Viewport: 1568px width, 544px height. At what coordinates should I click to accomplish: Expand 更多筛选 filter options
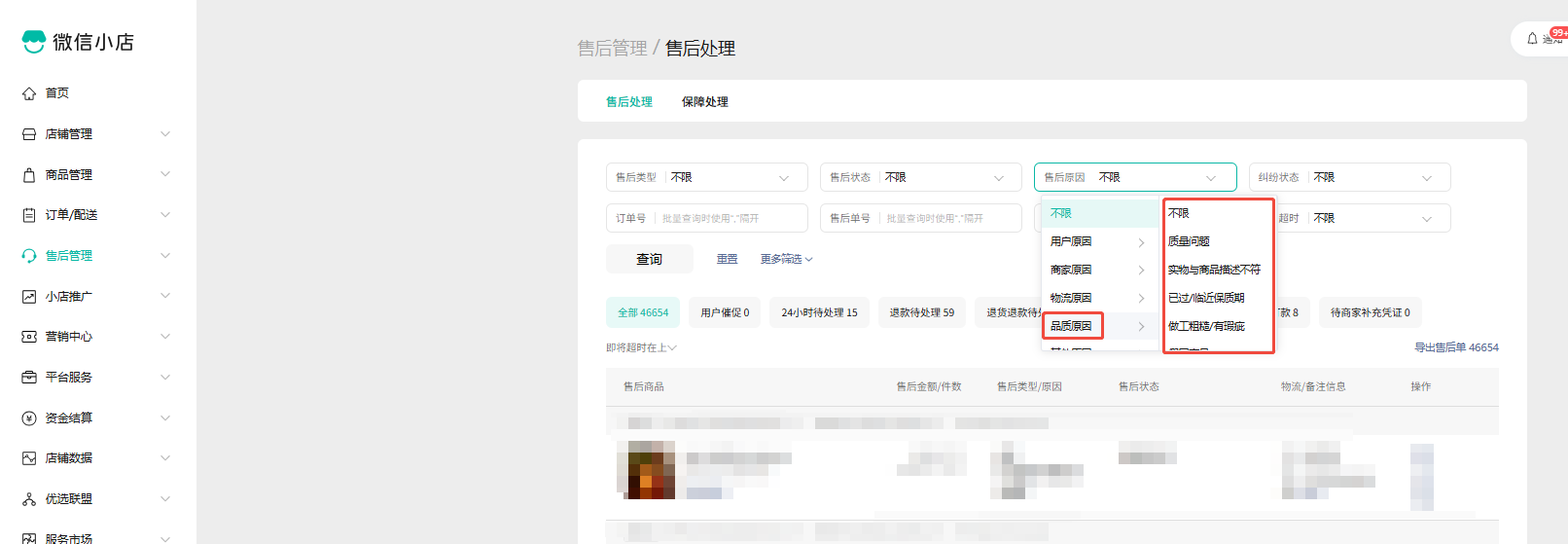786,259
